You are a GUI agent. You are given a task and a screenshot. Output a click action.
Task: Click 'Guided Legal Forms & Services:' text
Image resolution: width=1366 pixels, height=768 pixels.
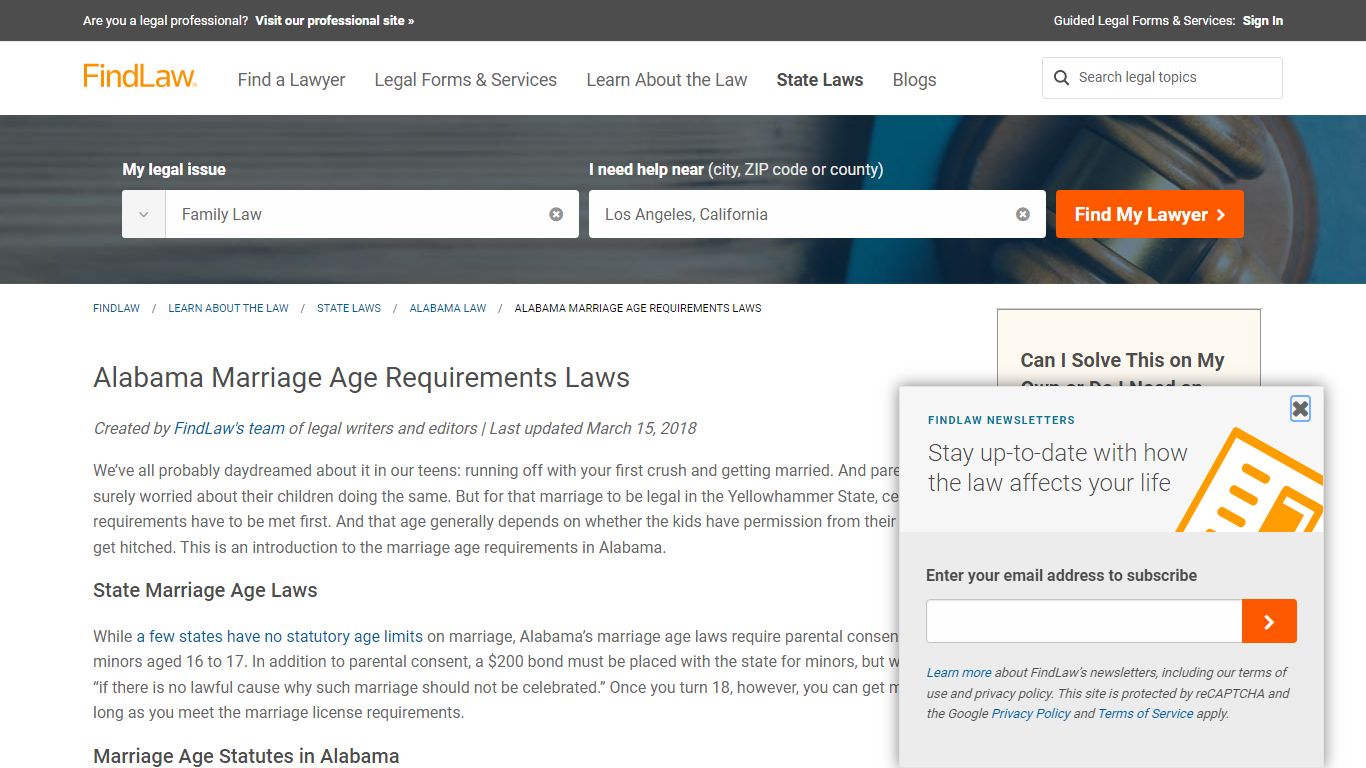(x=1144, y=20)
